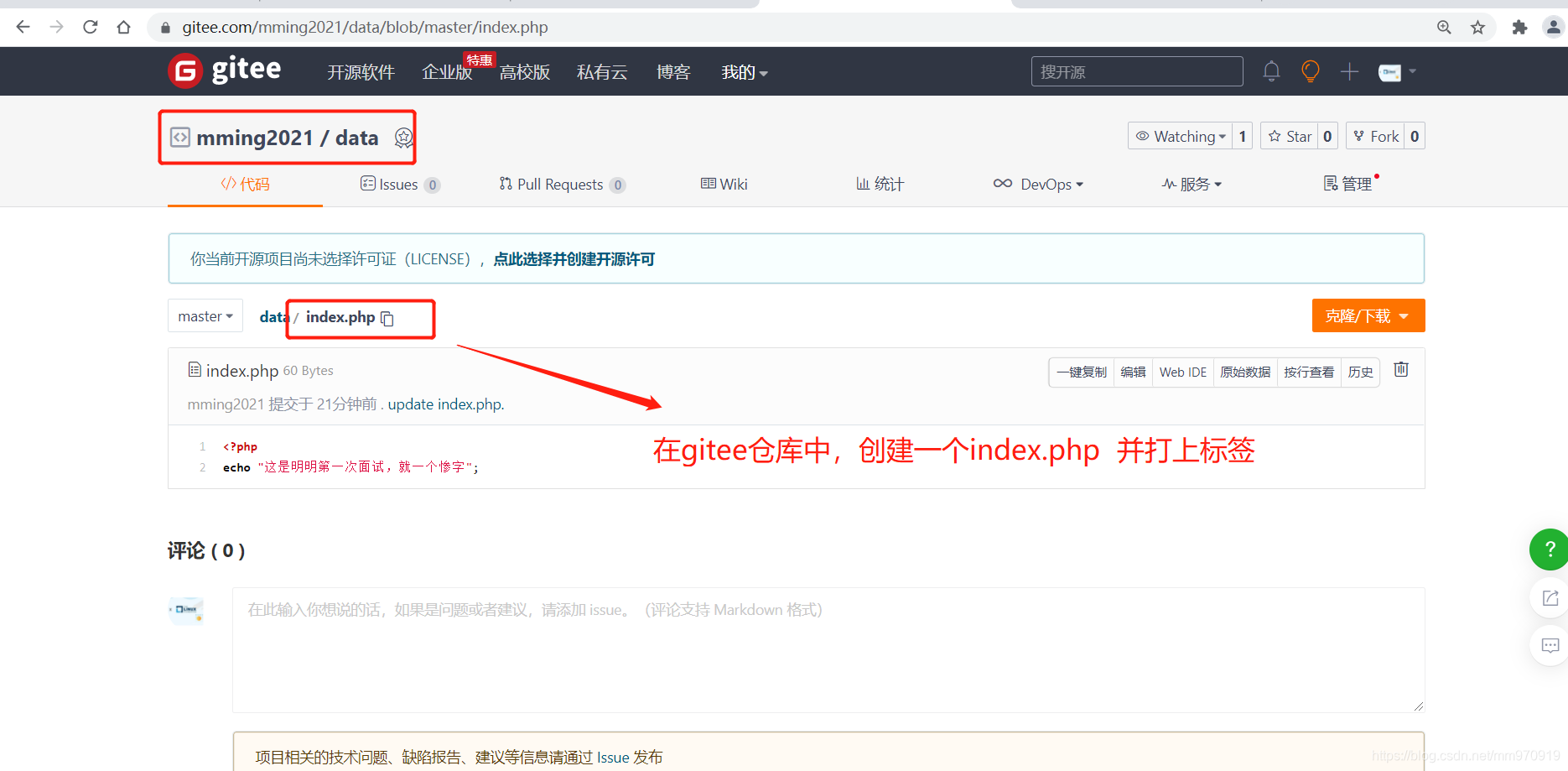Open the 开源软件 menu
This screenshot has width=1568, height=771.
pyautogui.click(x=361, y=72)
